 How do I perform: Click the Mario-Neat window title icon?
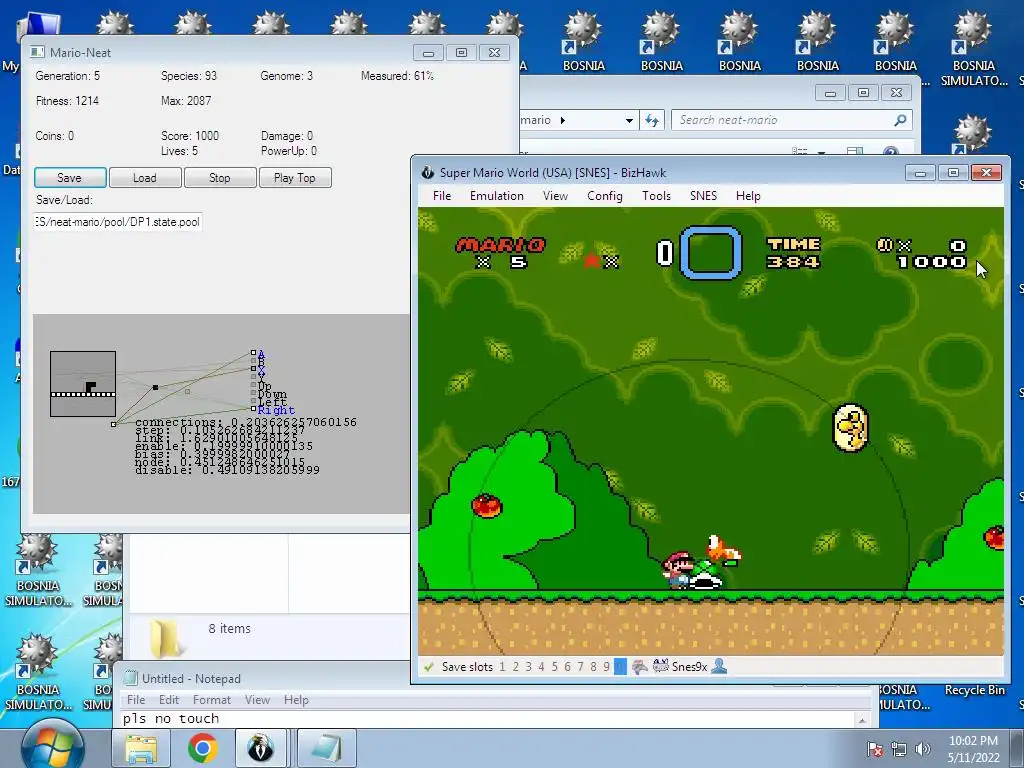click(37, 52)
